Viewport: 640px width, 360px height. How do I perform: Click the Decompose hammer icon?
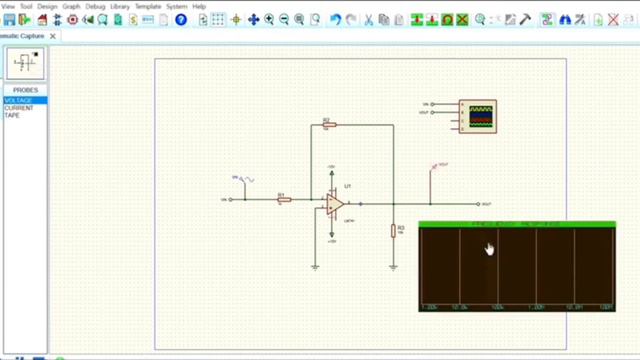click(x=525, y=20)
